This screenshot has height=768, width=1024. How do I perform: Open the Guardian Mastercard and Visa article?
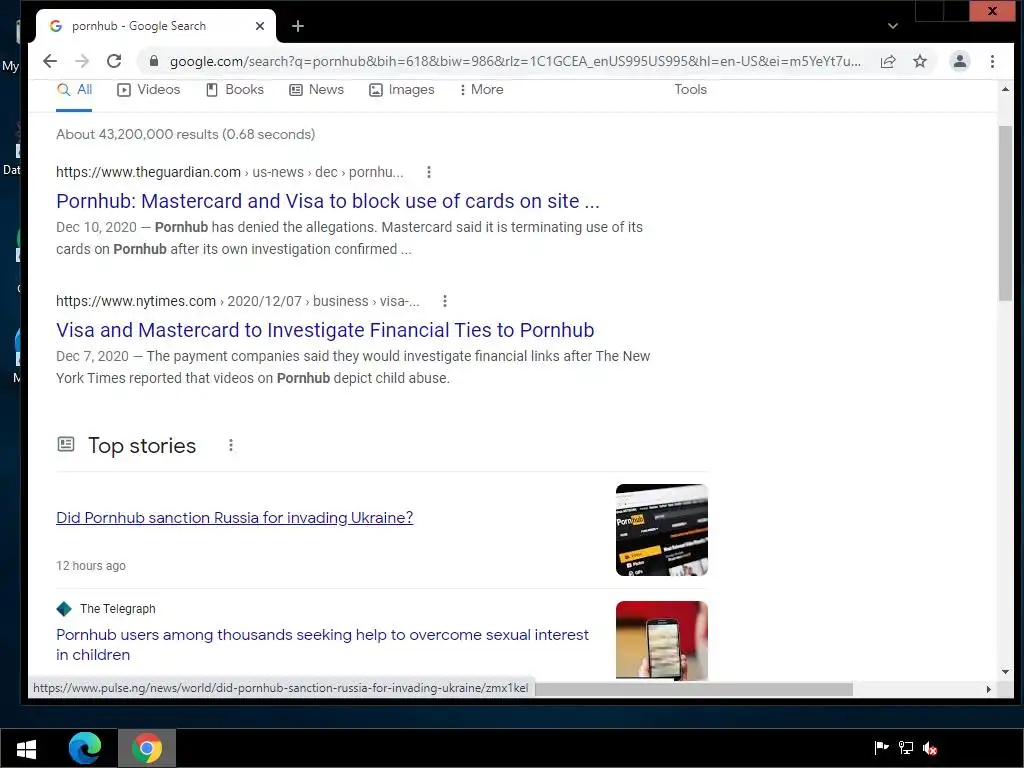[x=328, y=201]
